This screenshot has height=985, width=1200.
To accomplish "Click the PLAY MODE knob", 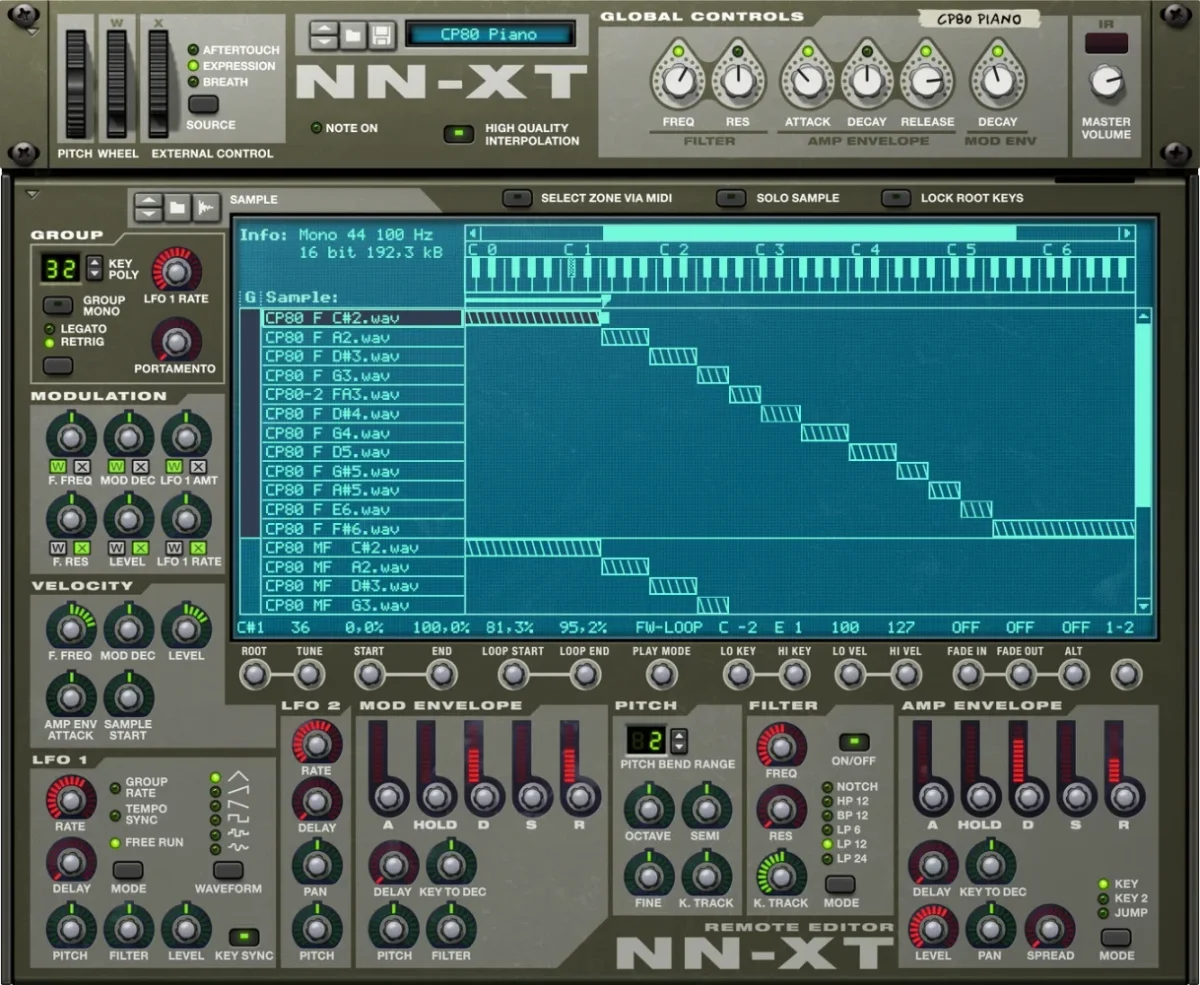I will [661, 675].
